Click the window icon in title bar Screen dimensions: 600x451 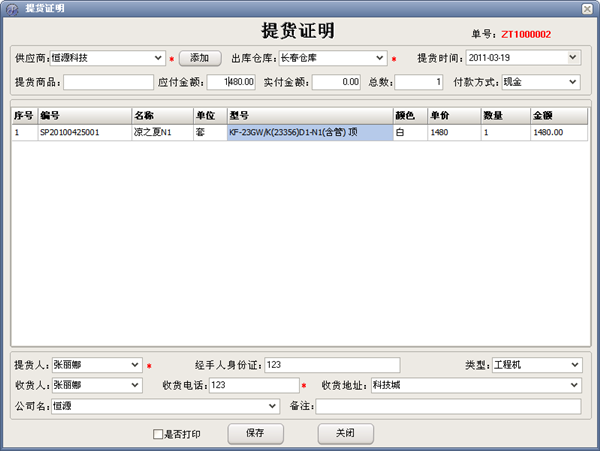[x=10, y=8]
